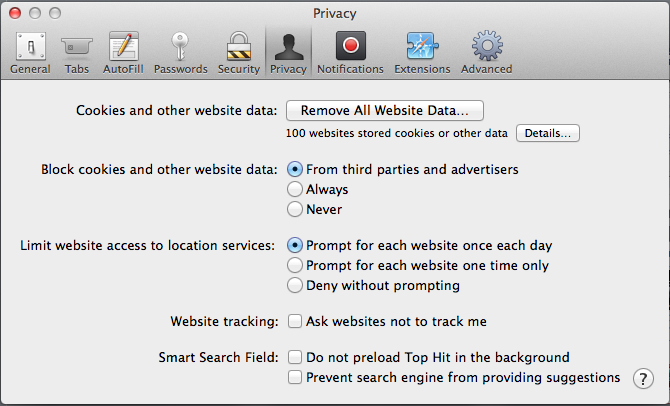Show the Notifications preferences
670x406 pixels.
coord(350,52)
